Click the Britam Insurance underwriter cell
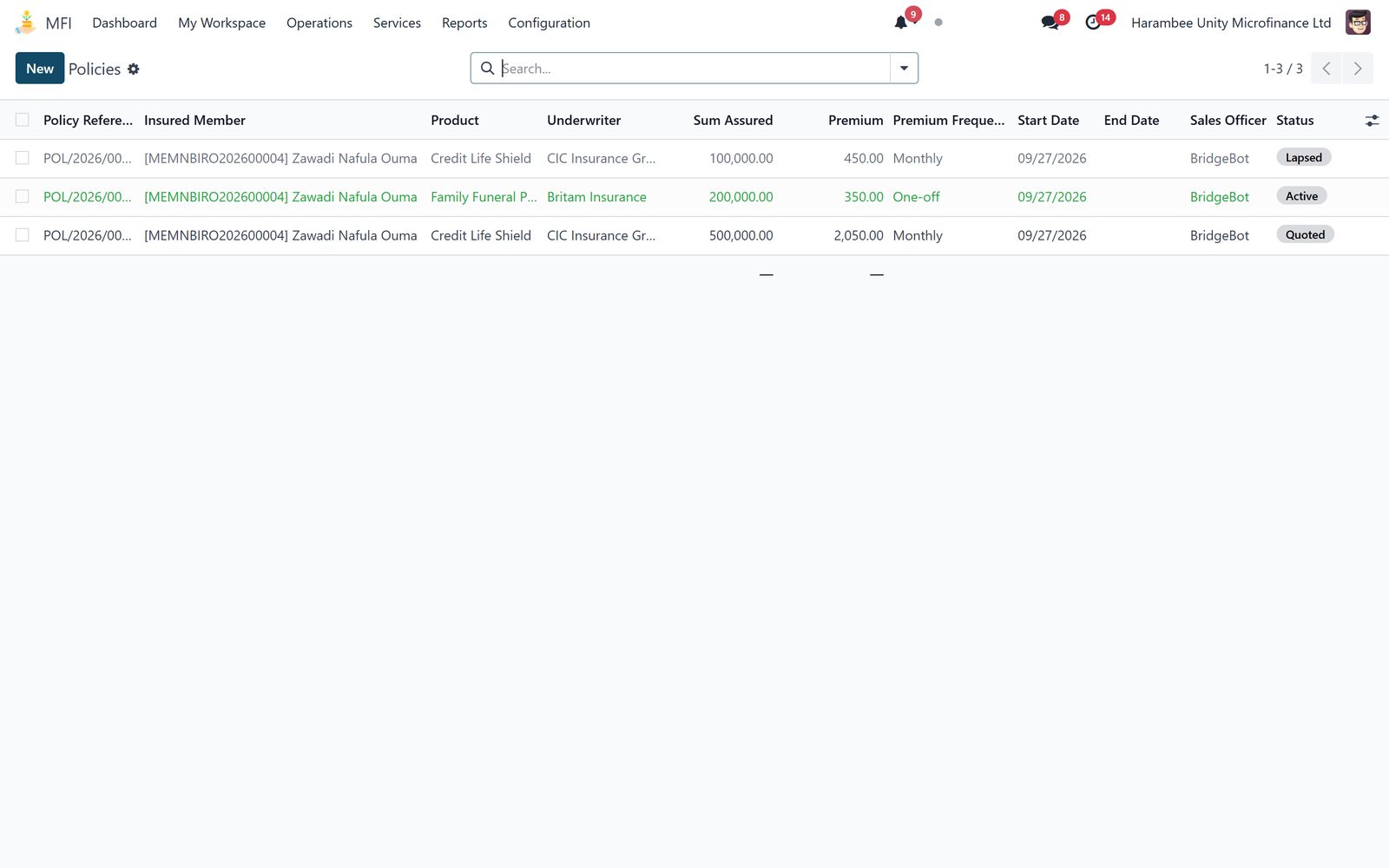The image size is (1389, 868). 596,197
